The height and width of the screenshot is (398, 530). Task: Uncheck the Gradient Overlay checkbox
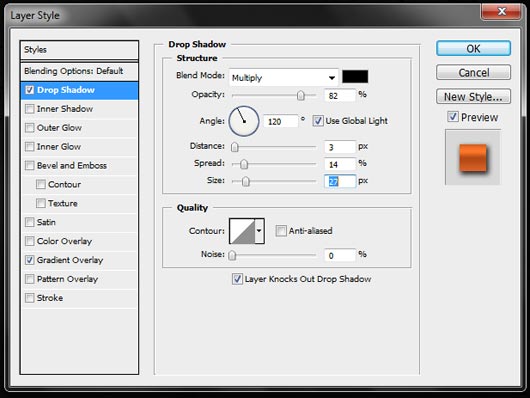tap(30, 260)
